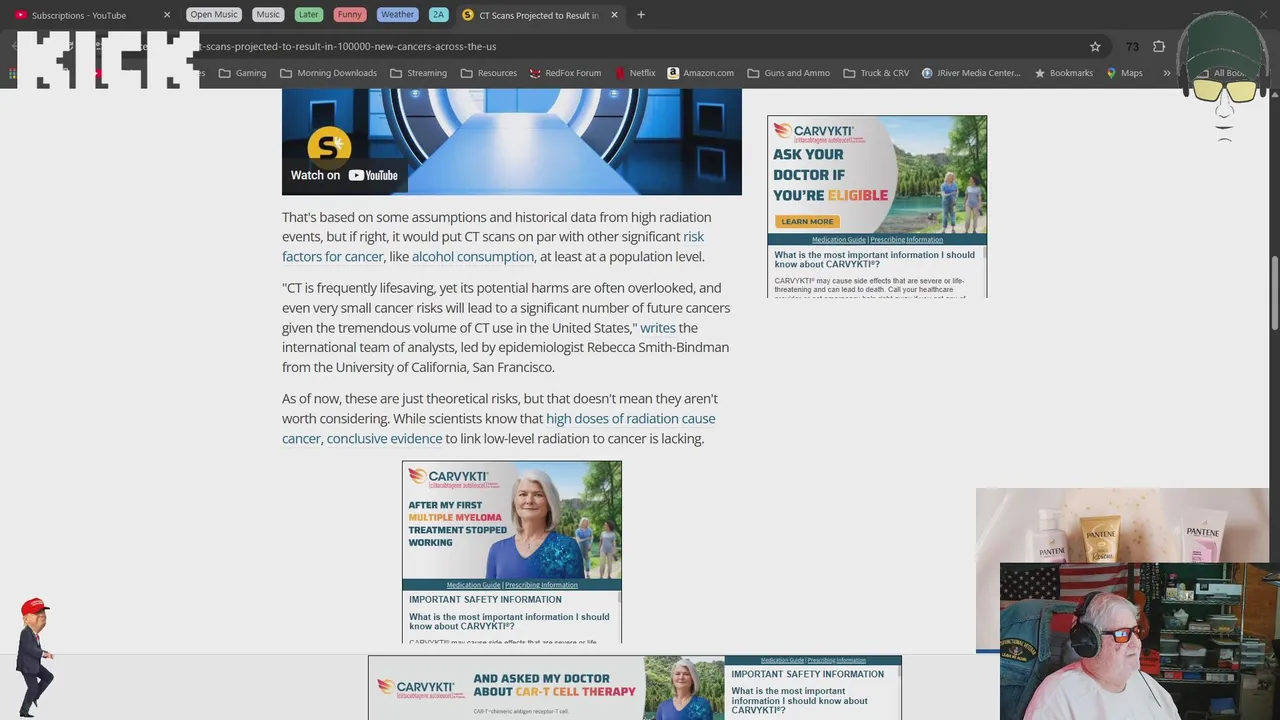Open the 'Music' tab group

pyautogui.click(x=268, y=15)
